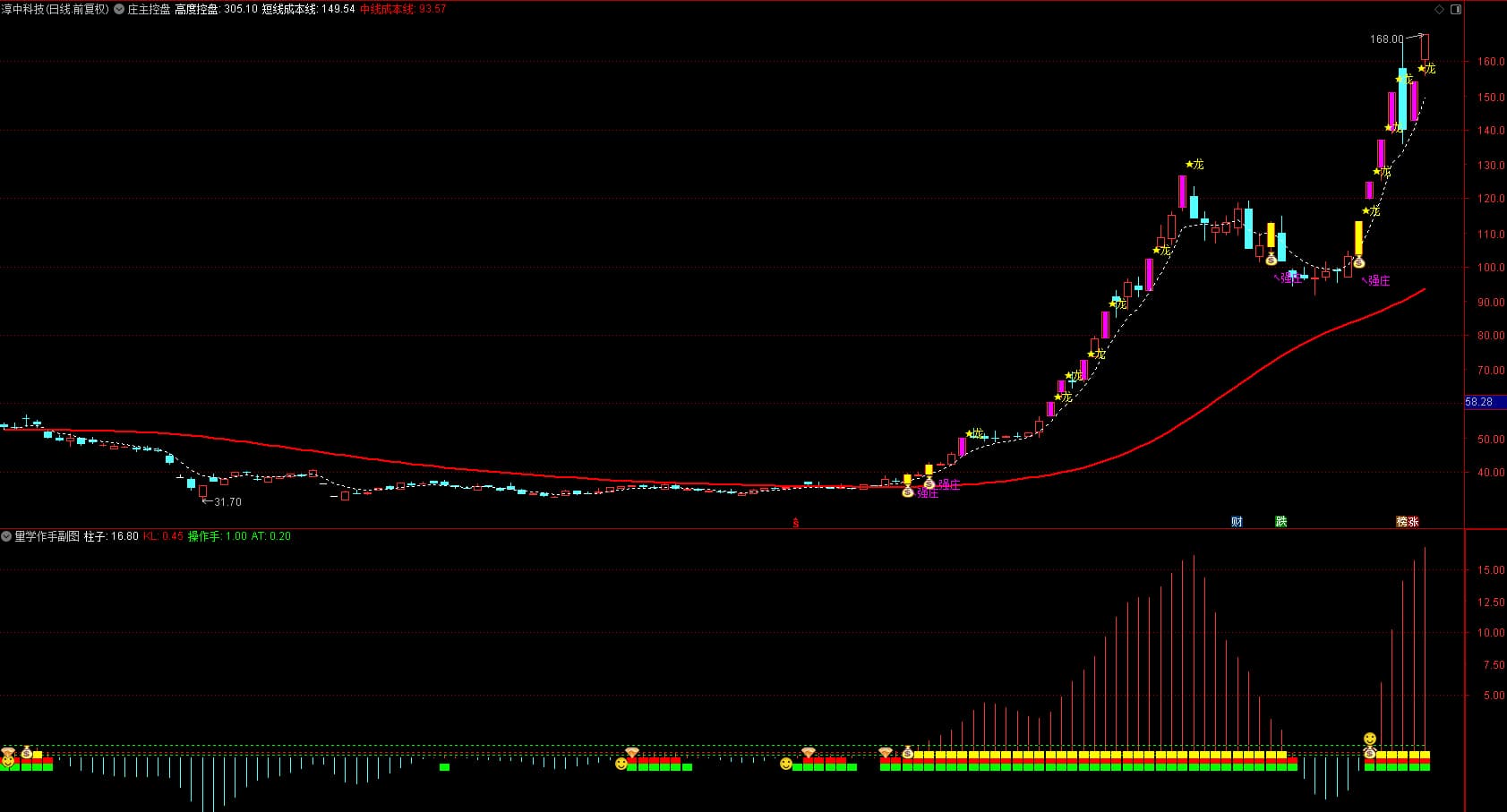This screenshot has height=812, width=1507.
Task: Click the 31.70 low price label
Action: [x=227, y=502]
